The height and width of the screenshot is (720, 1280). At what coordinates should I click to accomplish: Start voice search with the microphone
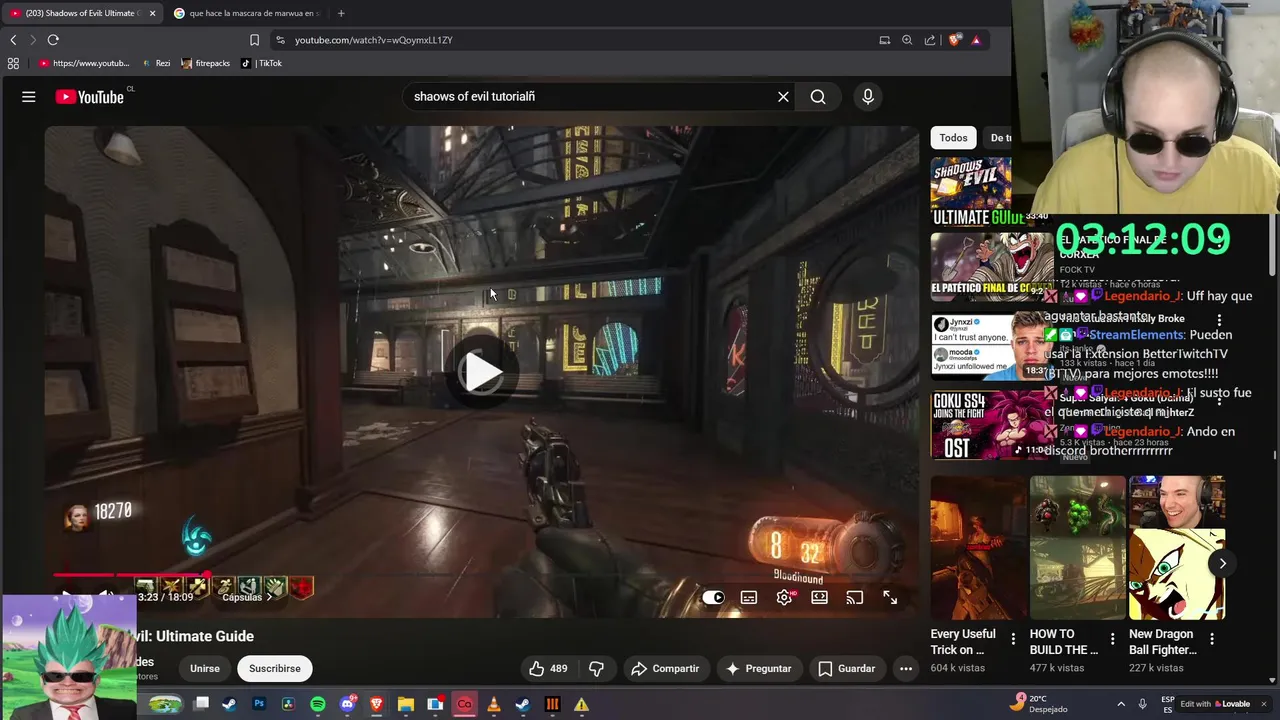coord(868,97)
